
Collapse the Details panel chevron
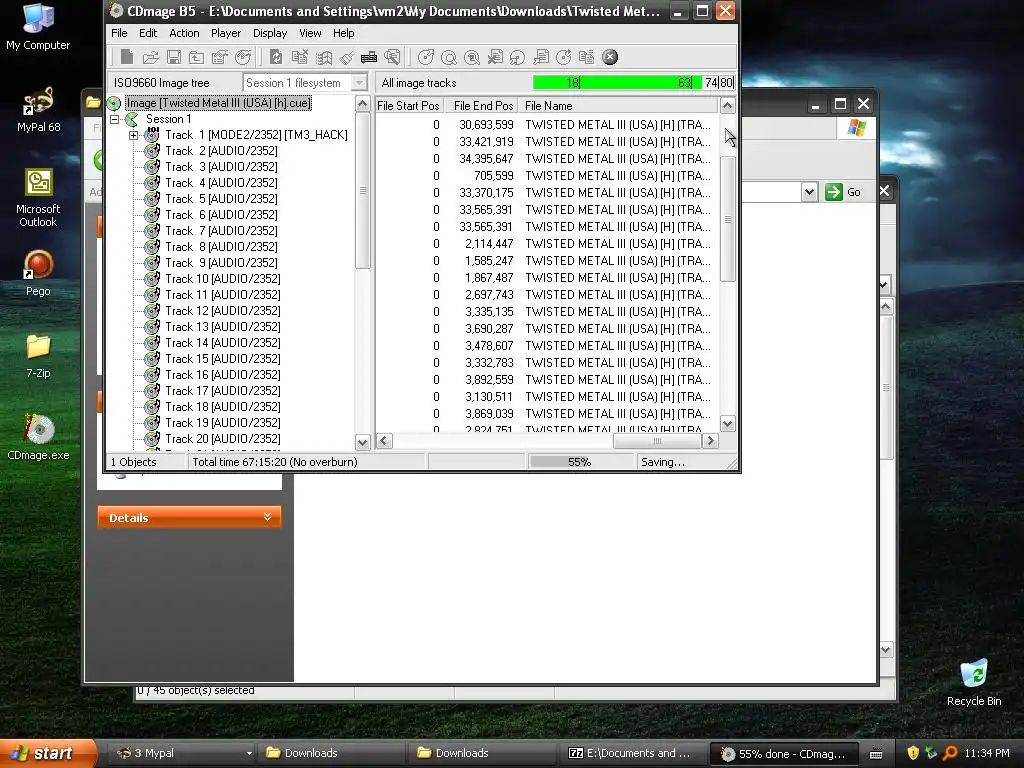[267, 517]
